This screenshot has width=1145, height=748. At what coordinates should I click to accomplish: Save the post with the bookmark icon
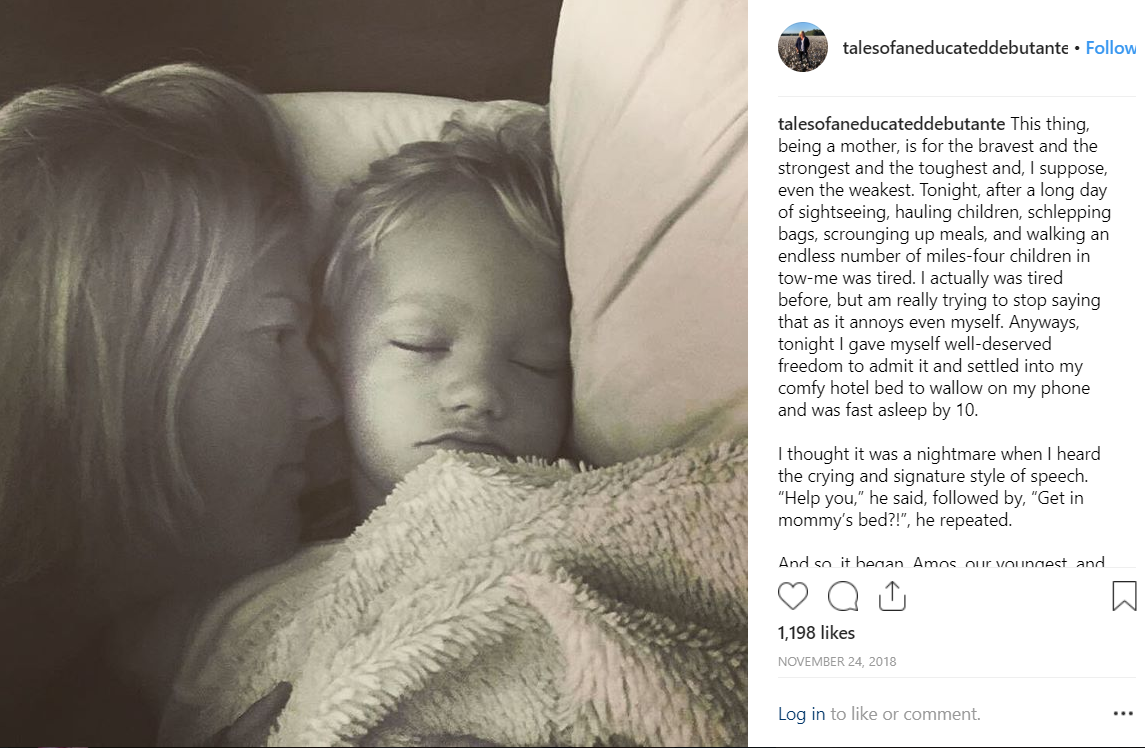1124,596
